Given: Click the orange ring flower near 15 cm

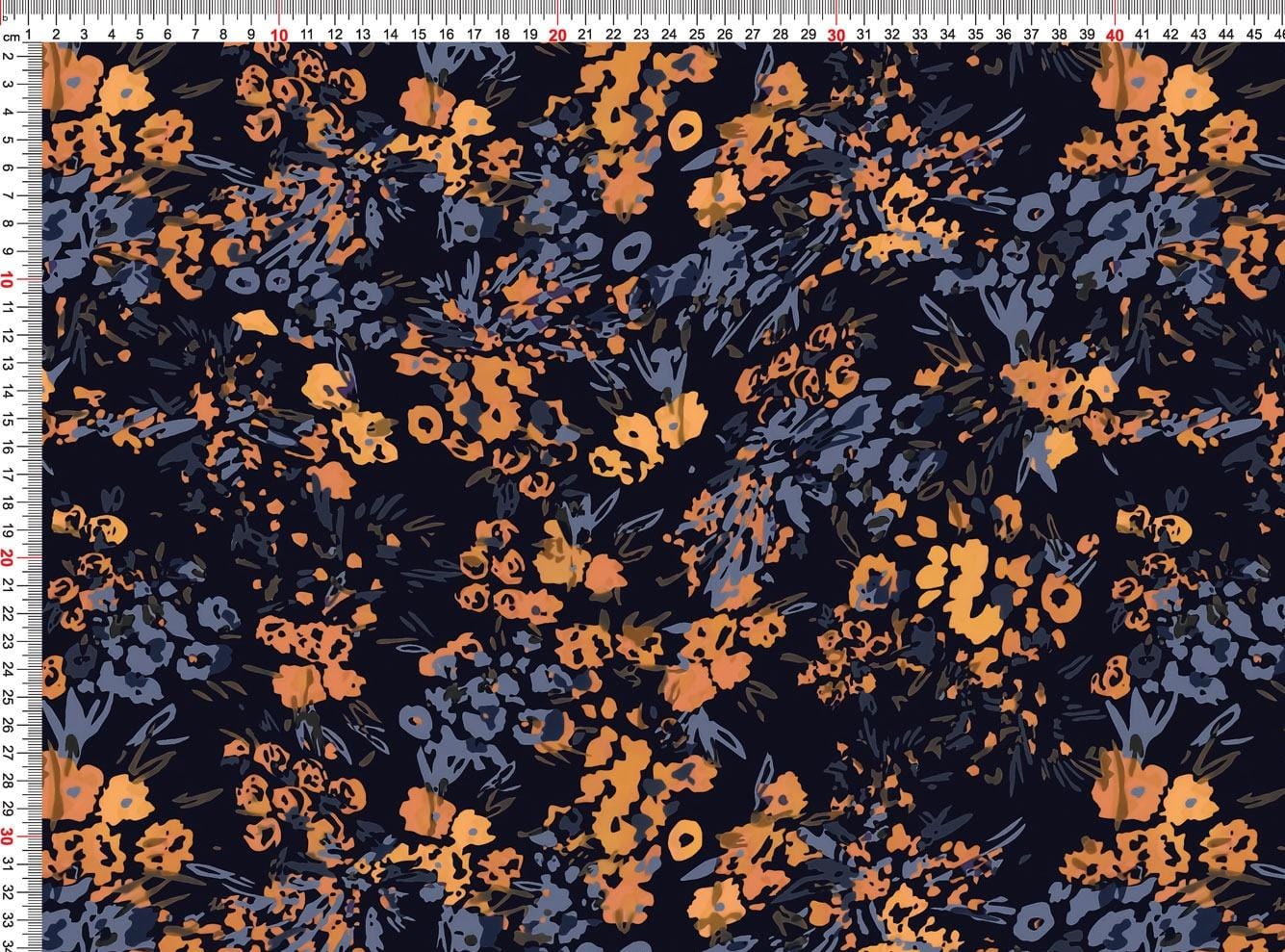Looking at the screenshot, I should tap(422, 420).
